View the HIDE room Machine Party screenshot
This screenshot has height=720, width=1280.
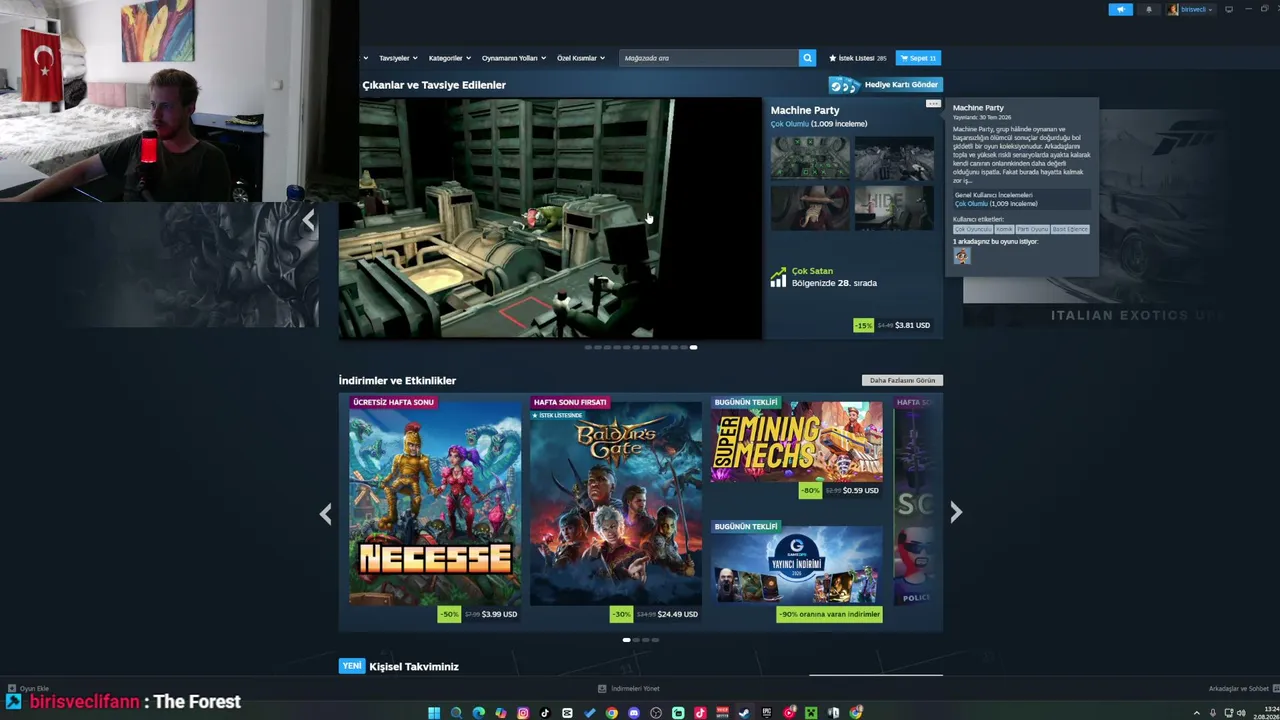pos(894,207)
